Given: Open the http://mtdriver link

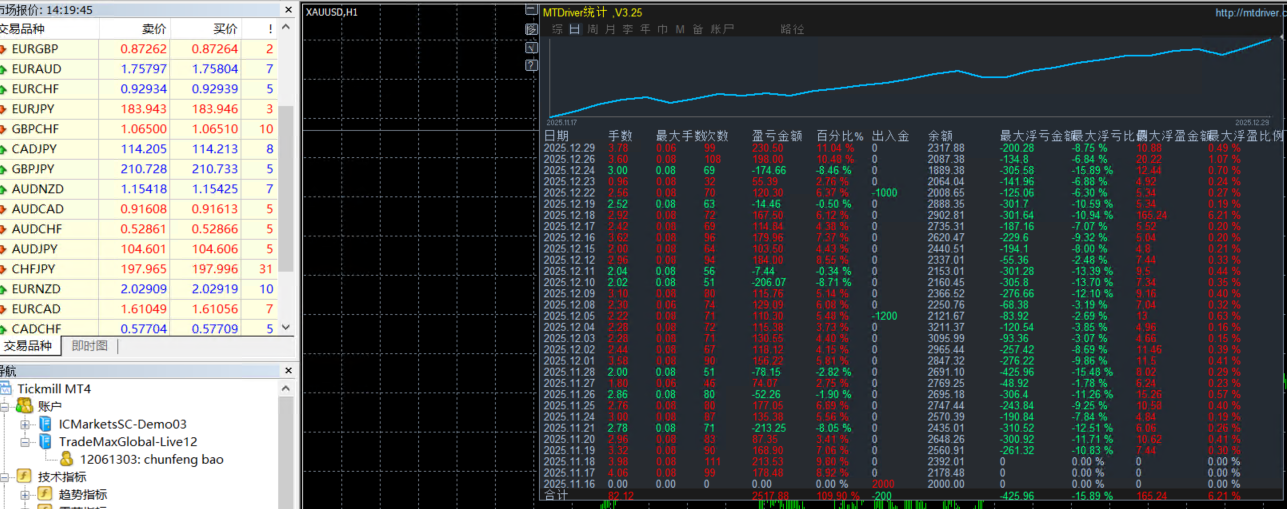Looking at the screenshot, I should tap(1251, 13).
